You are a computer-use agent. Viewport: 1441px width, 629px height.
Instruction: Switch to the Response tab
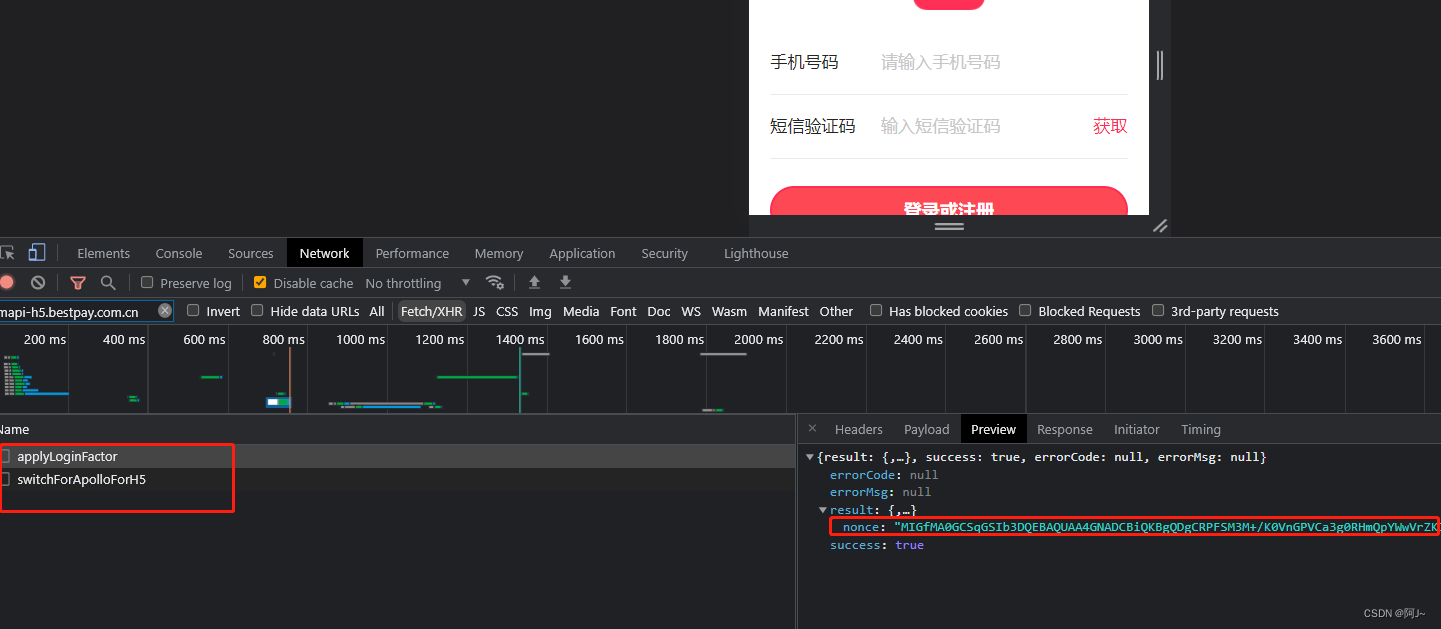(1064, 428)
